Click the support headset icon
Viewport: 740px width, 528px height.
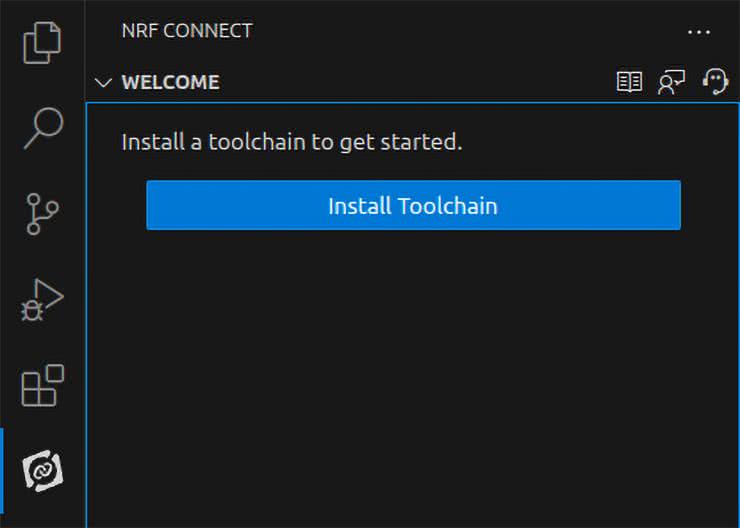[715, 82]
